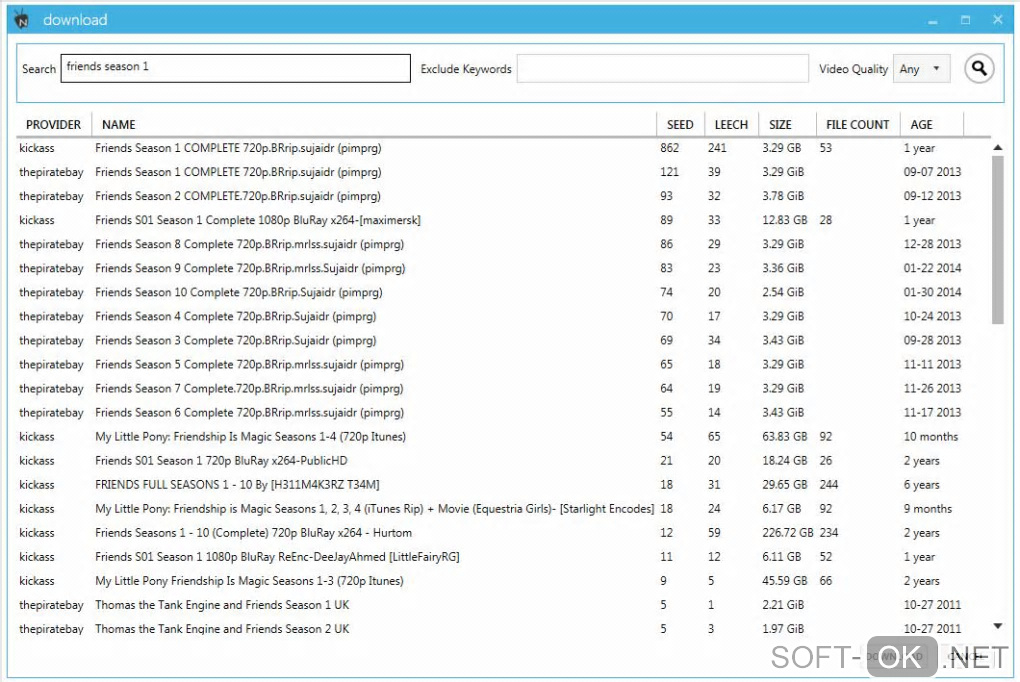The height and width of the screenshot is (682, 1020).
Task: Sort by FILE COUNT column header
Action: pos(857,124)
